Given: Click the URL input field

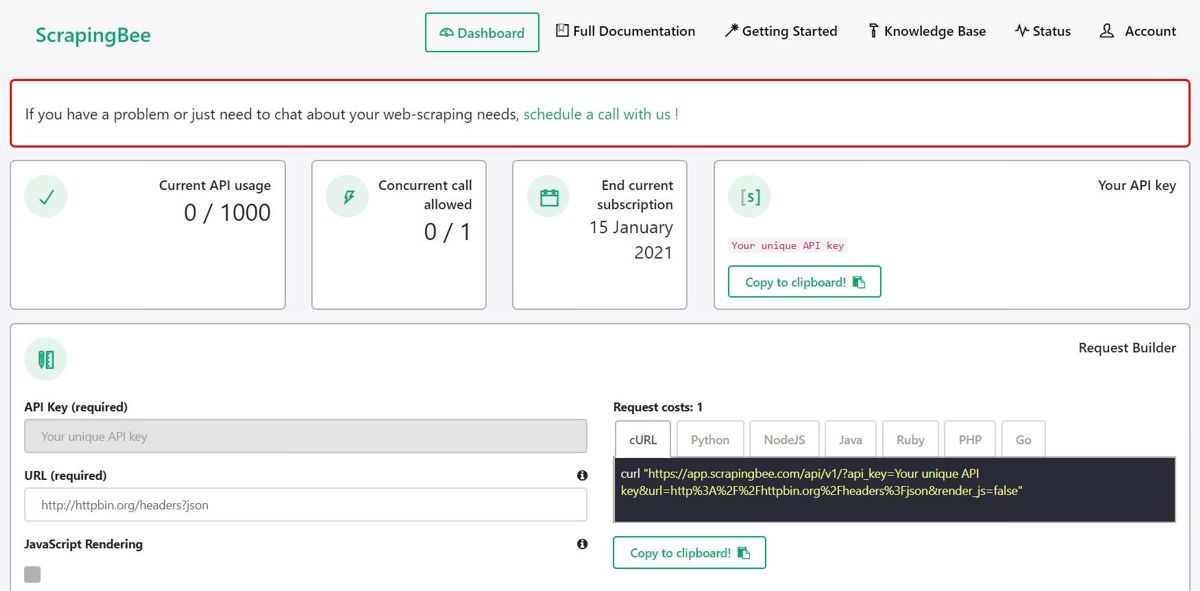Looking at the screenshot, I should tap(305, 505).
